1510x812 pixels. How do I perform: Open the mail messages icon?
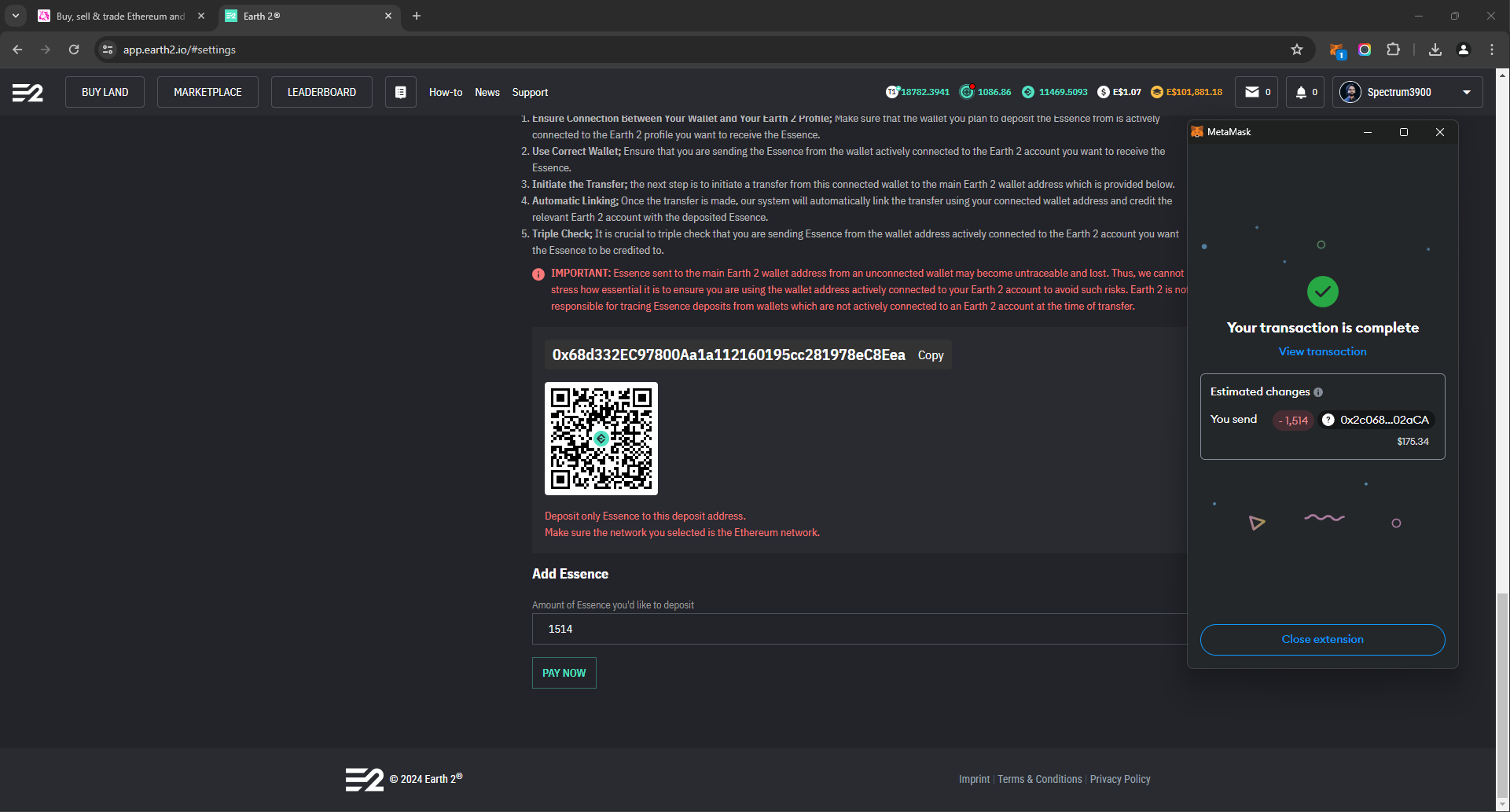pos(1252,92)
